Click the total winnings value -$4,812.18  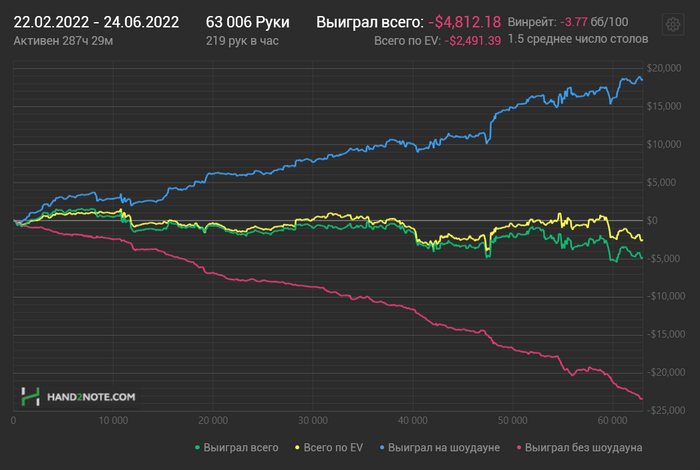465,22
